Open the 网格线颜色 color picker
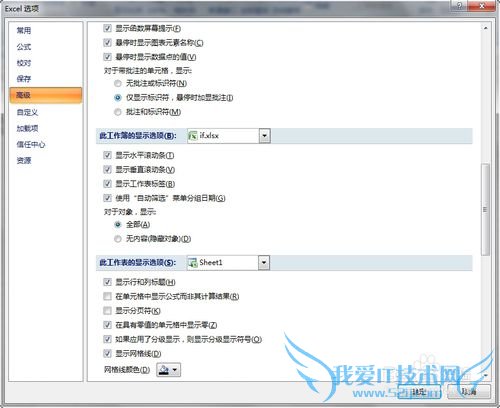The height and width of the screenshot is (408, 500). (x=169, y=370)
